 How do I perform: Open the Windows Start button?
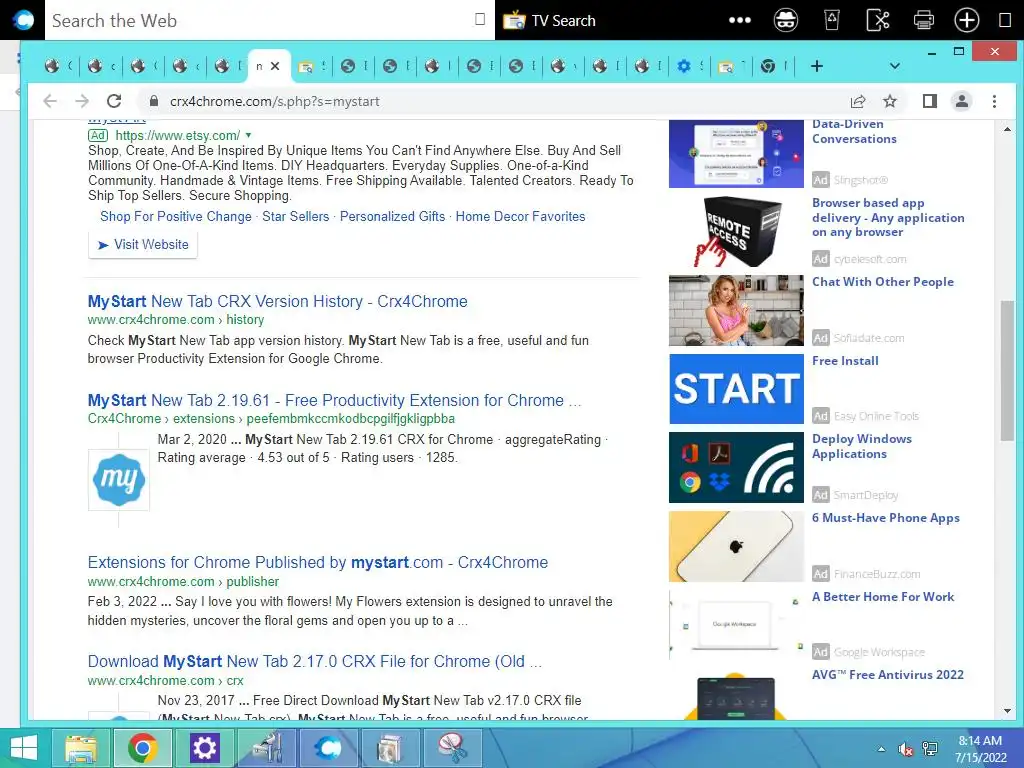pos(24,748)
